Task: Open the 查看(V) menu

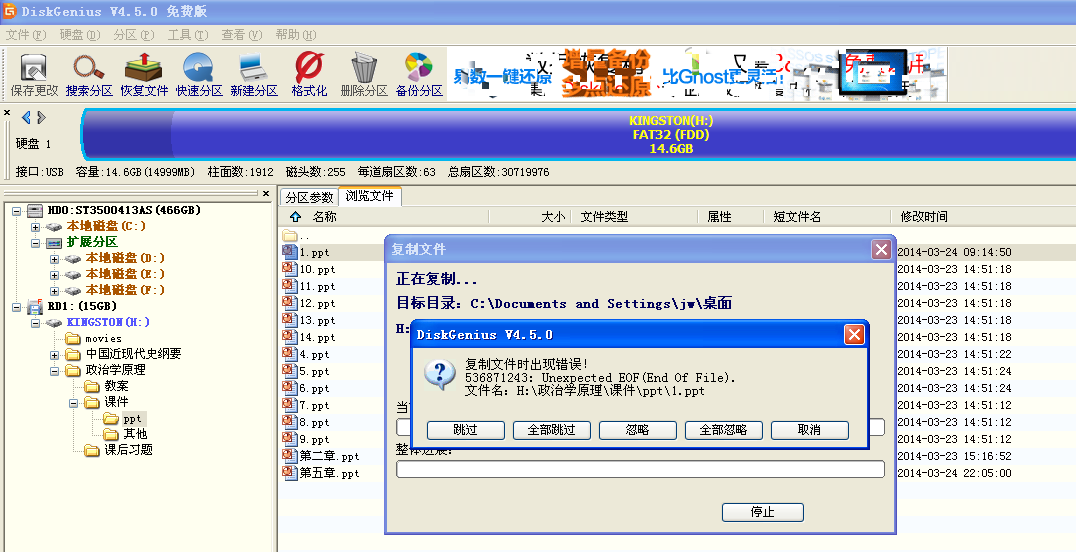Action: click(x=242, y=34)
